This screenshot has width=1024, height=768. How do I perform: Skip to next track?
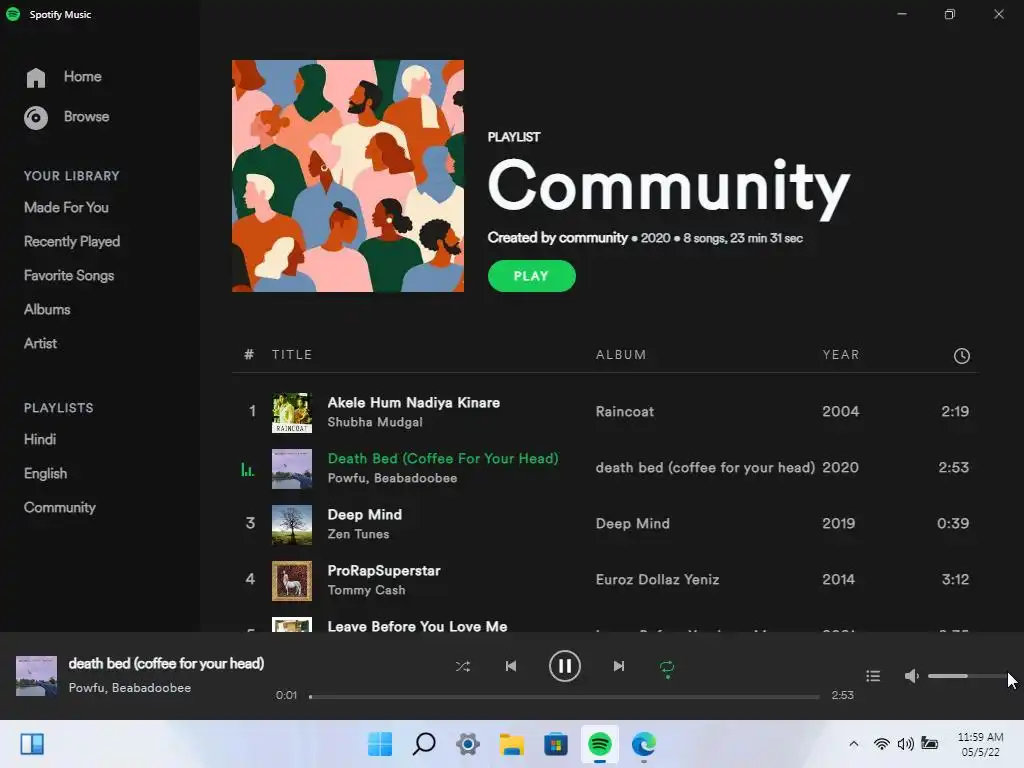coord(618,666)
